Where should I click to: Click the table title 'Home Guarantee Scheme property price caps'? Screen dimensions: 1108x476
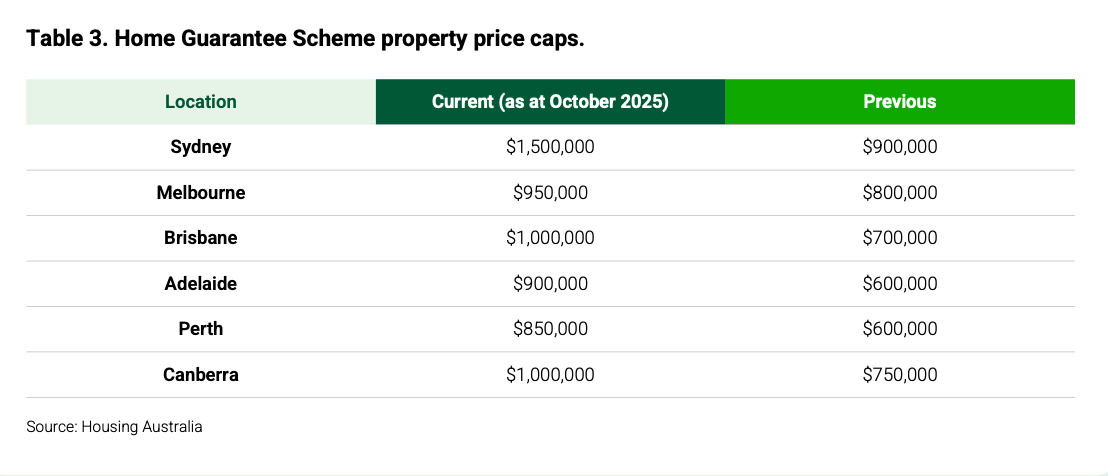coord(305,39)
